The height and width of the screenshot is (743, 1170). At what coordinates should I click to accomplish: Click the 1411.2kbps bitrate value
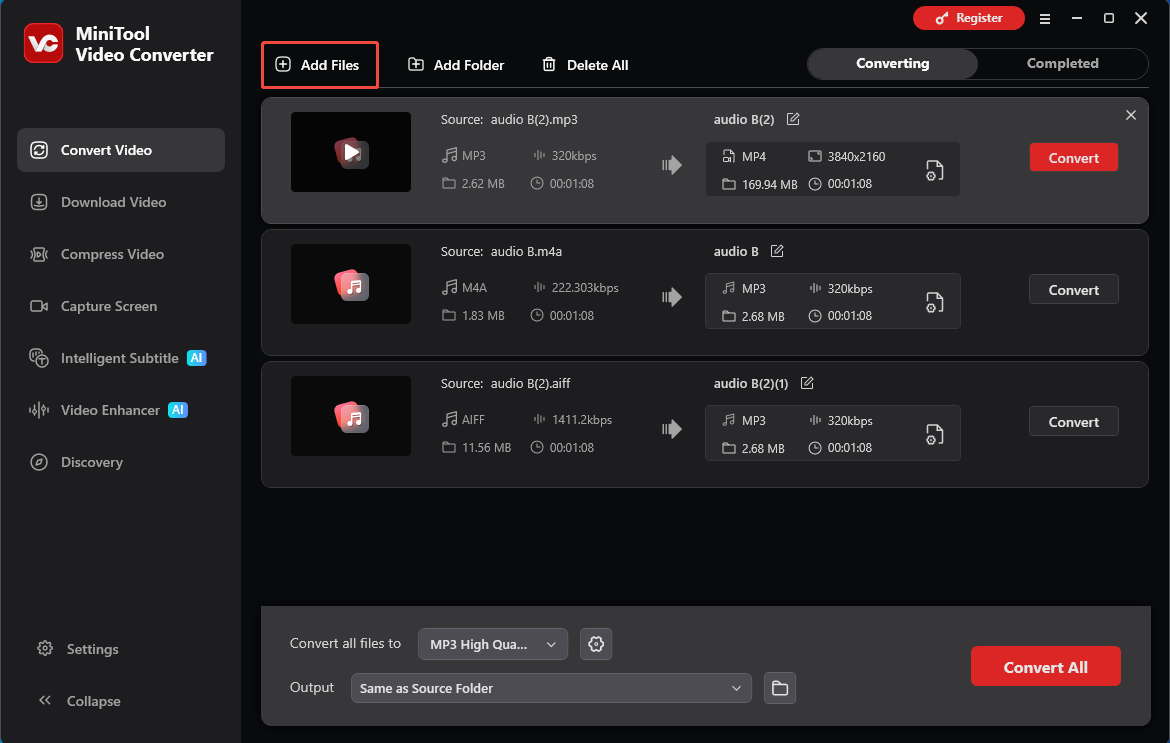pos(582,420)
